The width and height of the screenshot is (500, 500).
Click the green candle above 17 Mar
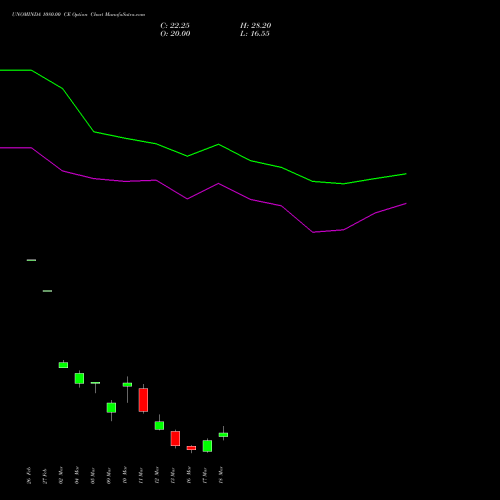207,446
